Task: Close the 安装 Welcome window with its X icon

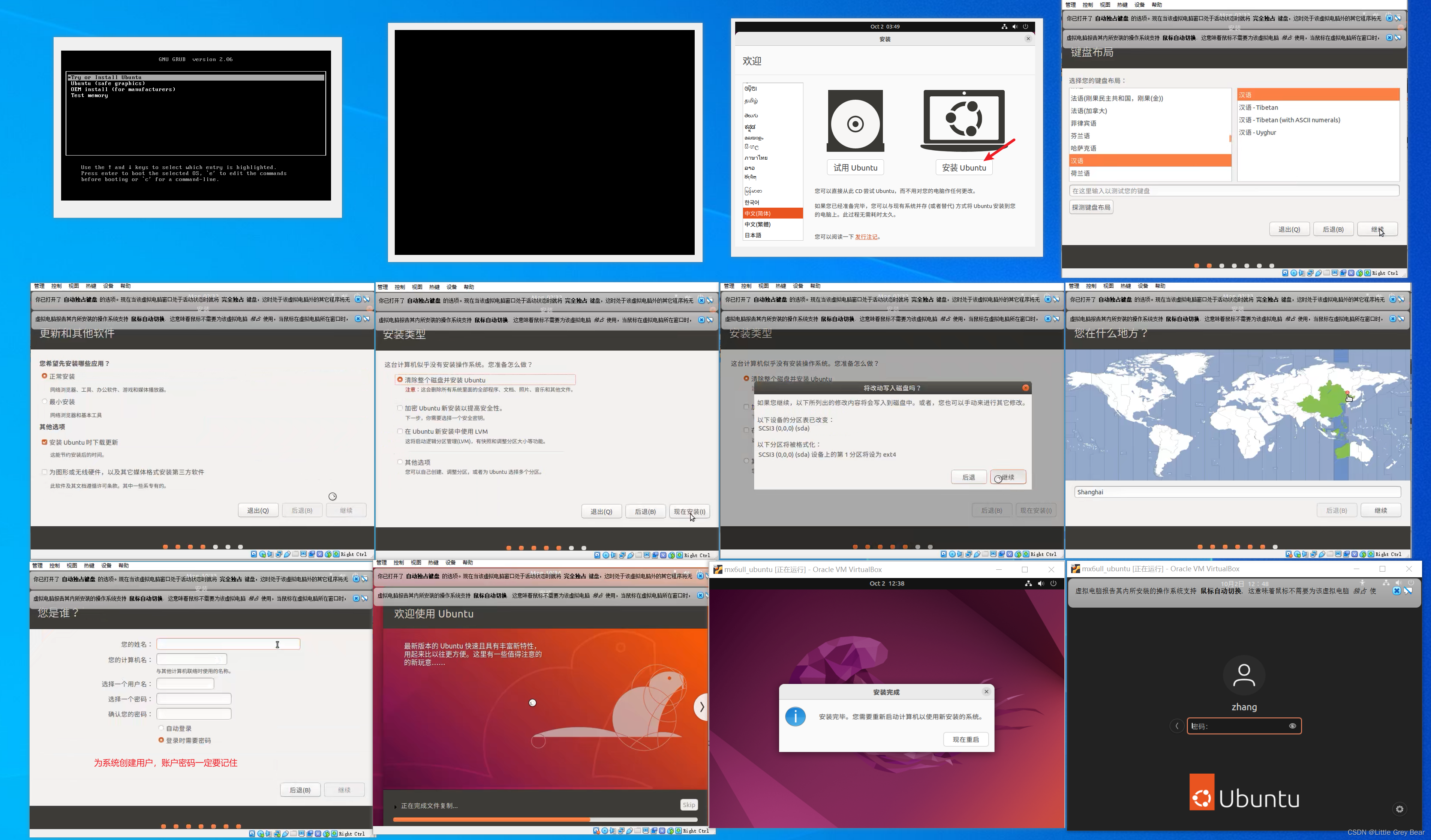Action: (1028, 39)
